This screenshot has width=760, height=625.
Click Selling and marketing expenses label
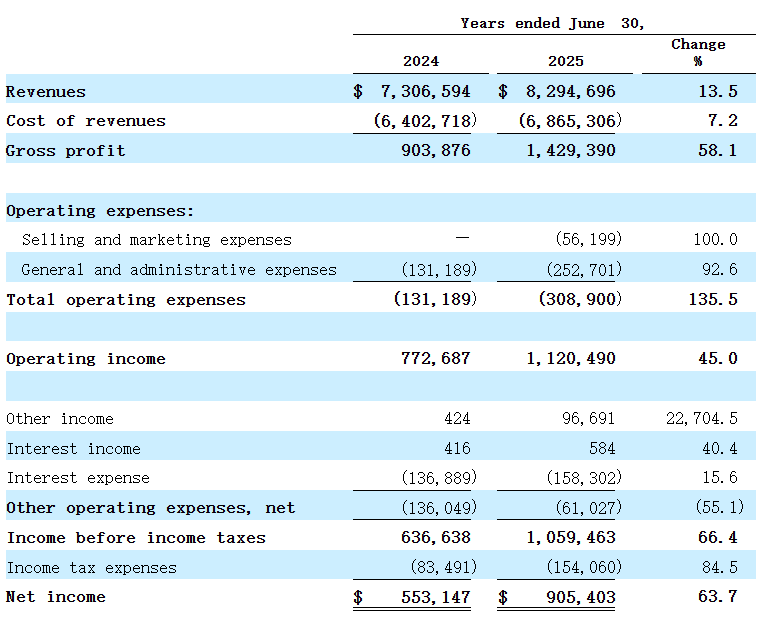click(x=157, y=240)
